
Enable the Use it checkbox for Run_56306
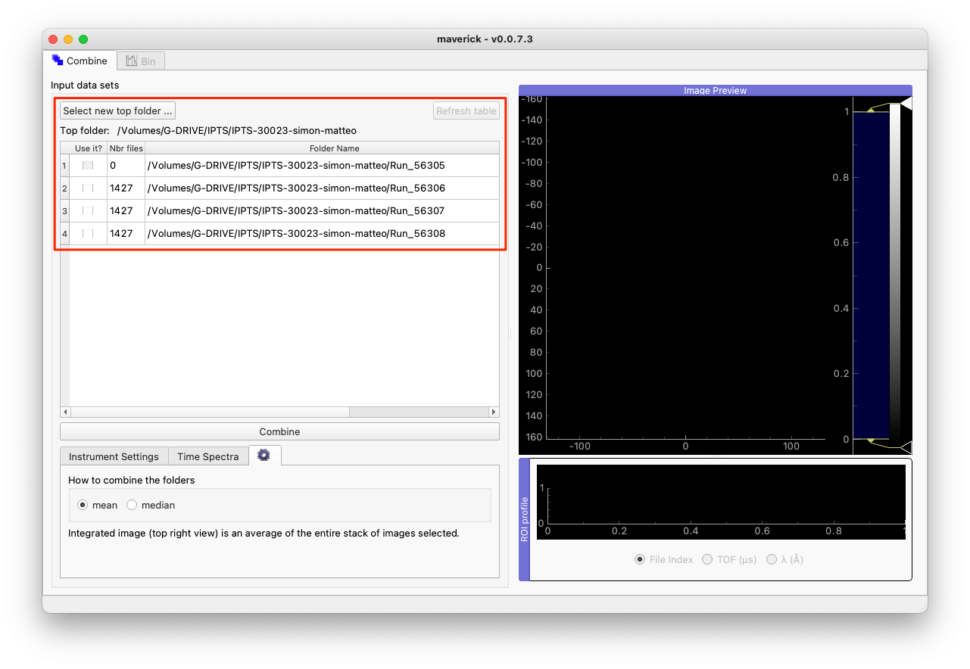(88, 188)
